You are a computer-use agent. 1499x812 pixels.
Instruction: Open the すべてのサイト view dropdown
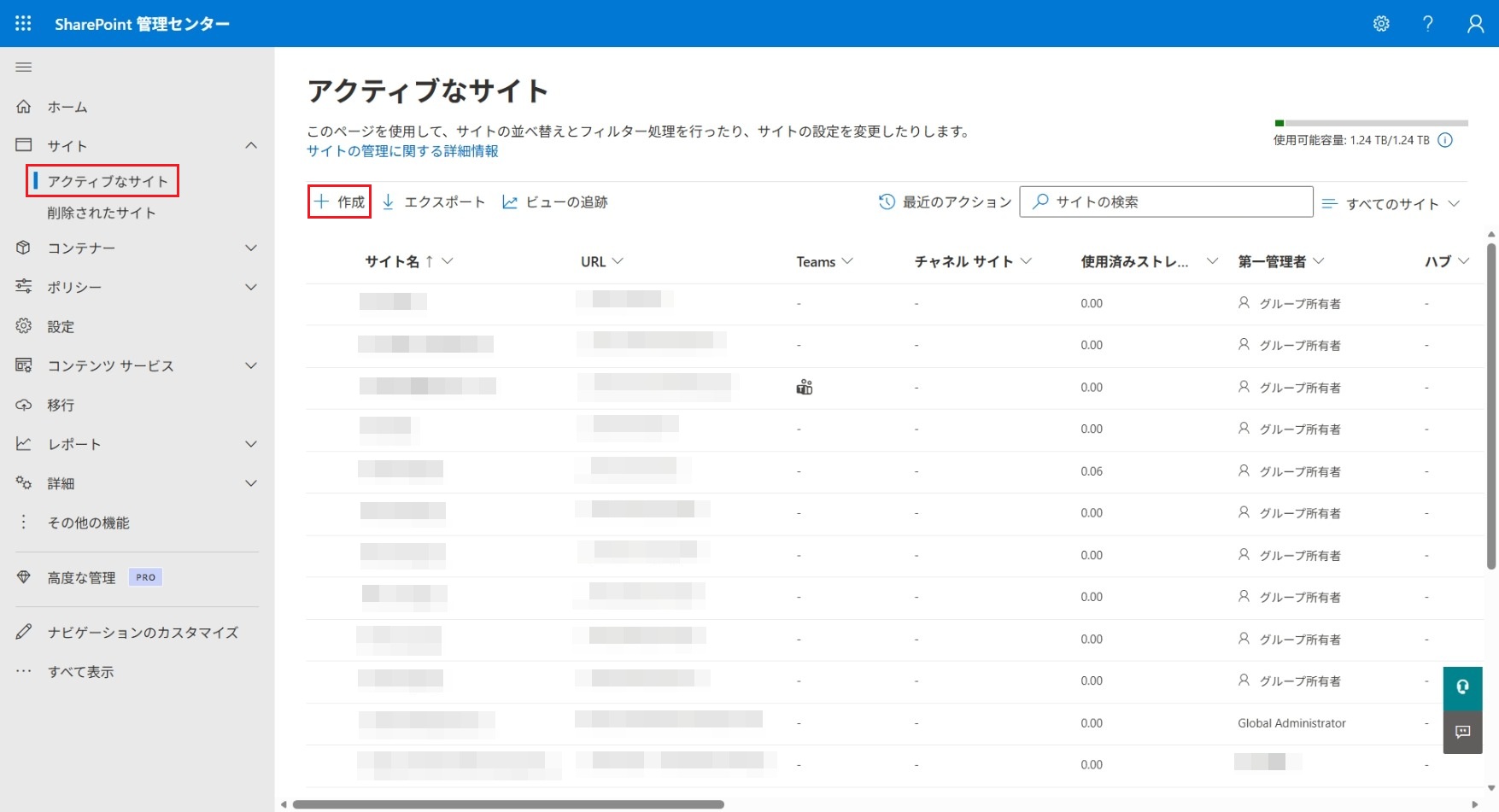(1391, 204)
